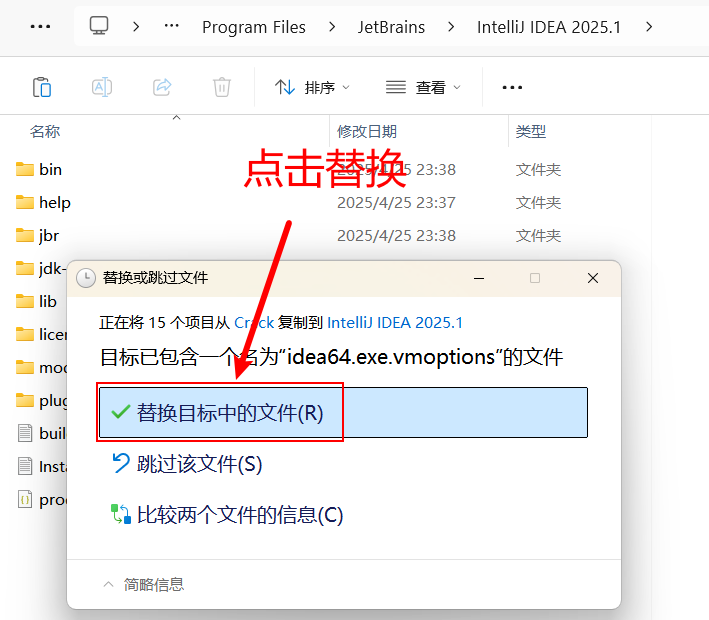
Task: Click the JSON file icon of pro row
Action: tap(25, 499)
